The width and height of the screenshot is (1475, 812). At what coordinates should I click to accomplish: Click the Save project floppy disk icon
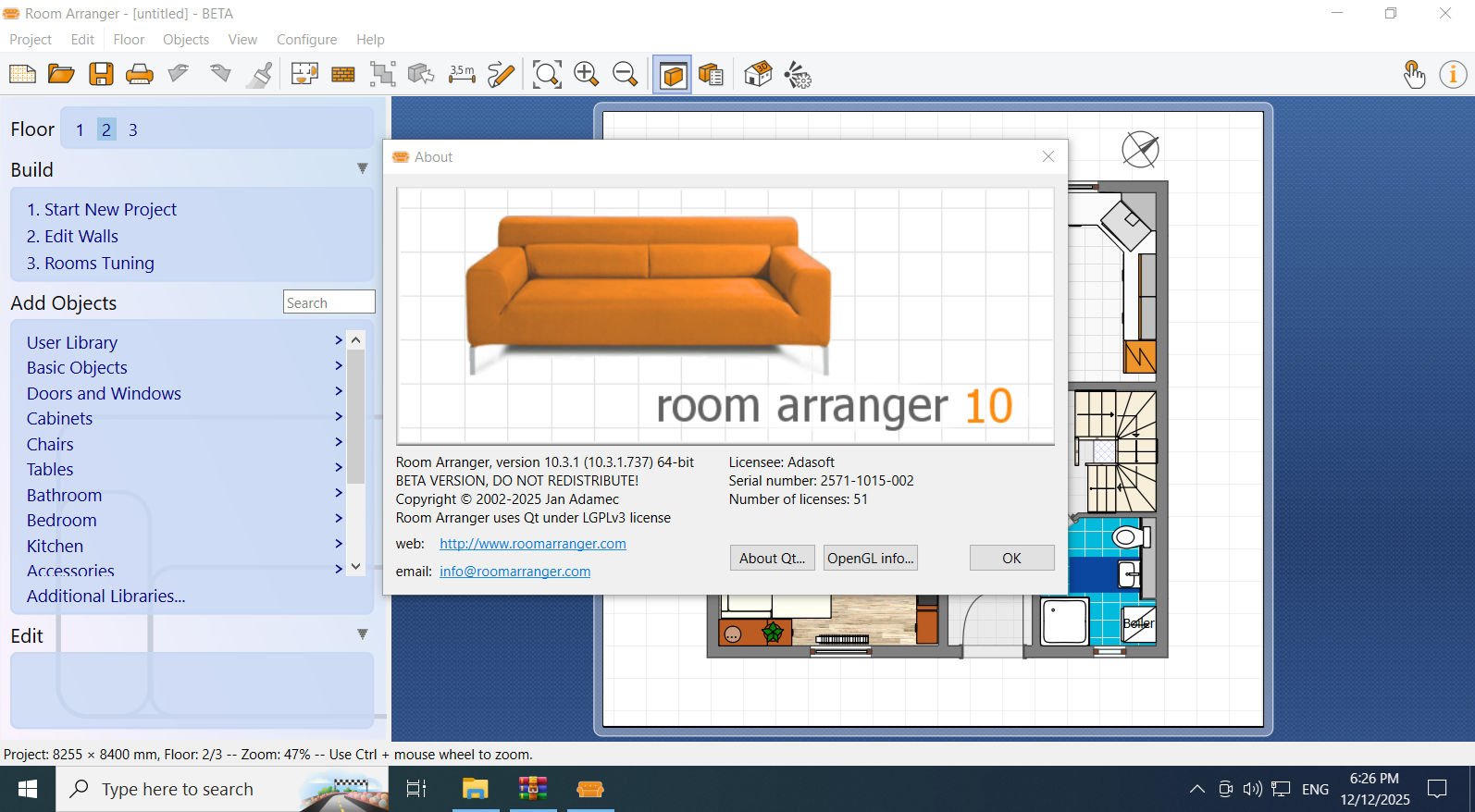tap(101, 74)
